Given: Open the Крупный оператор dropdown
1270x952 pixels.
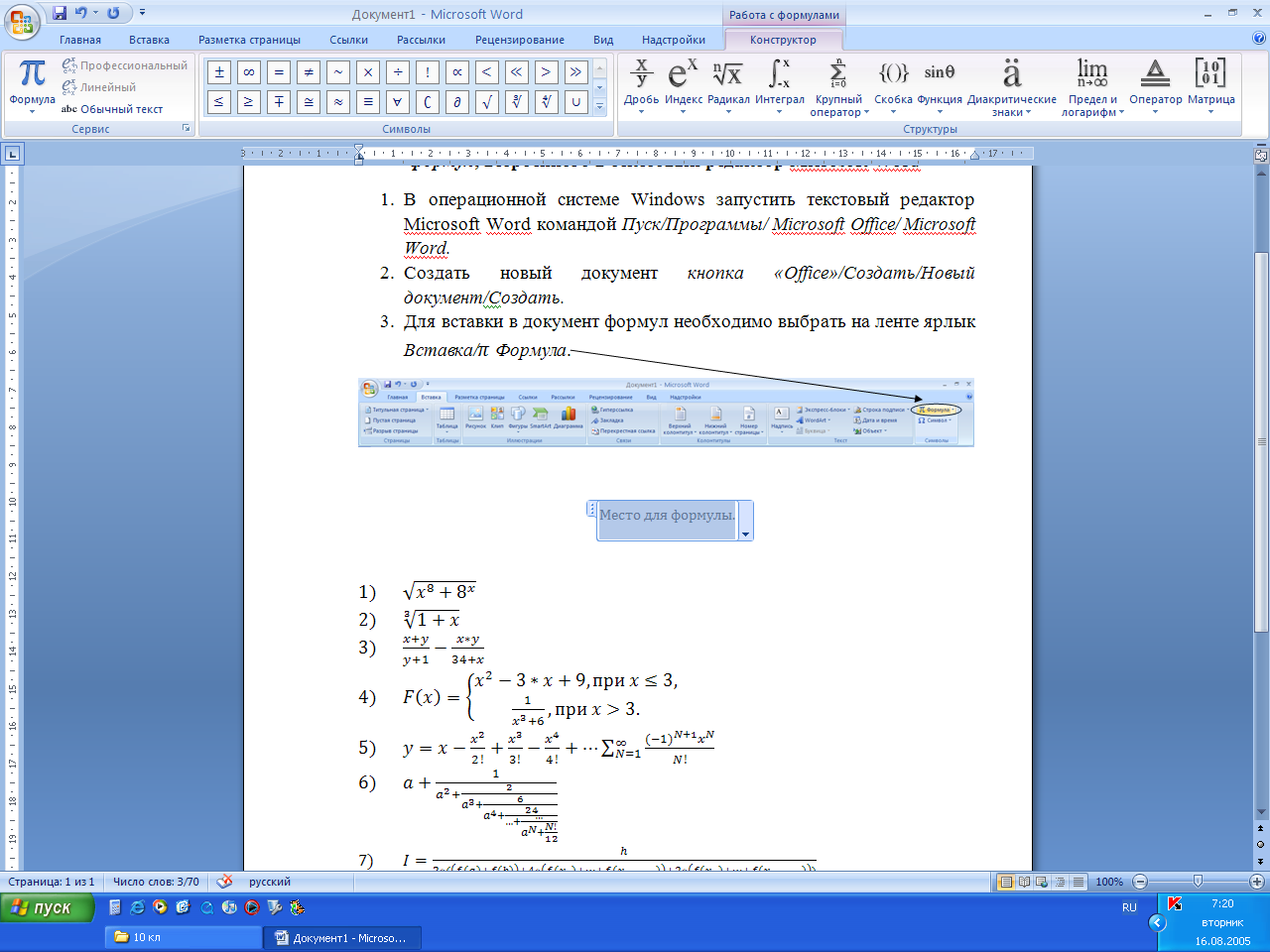Looking at the screenshot, I should (838, 86).
